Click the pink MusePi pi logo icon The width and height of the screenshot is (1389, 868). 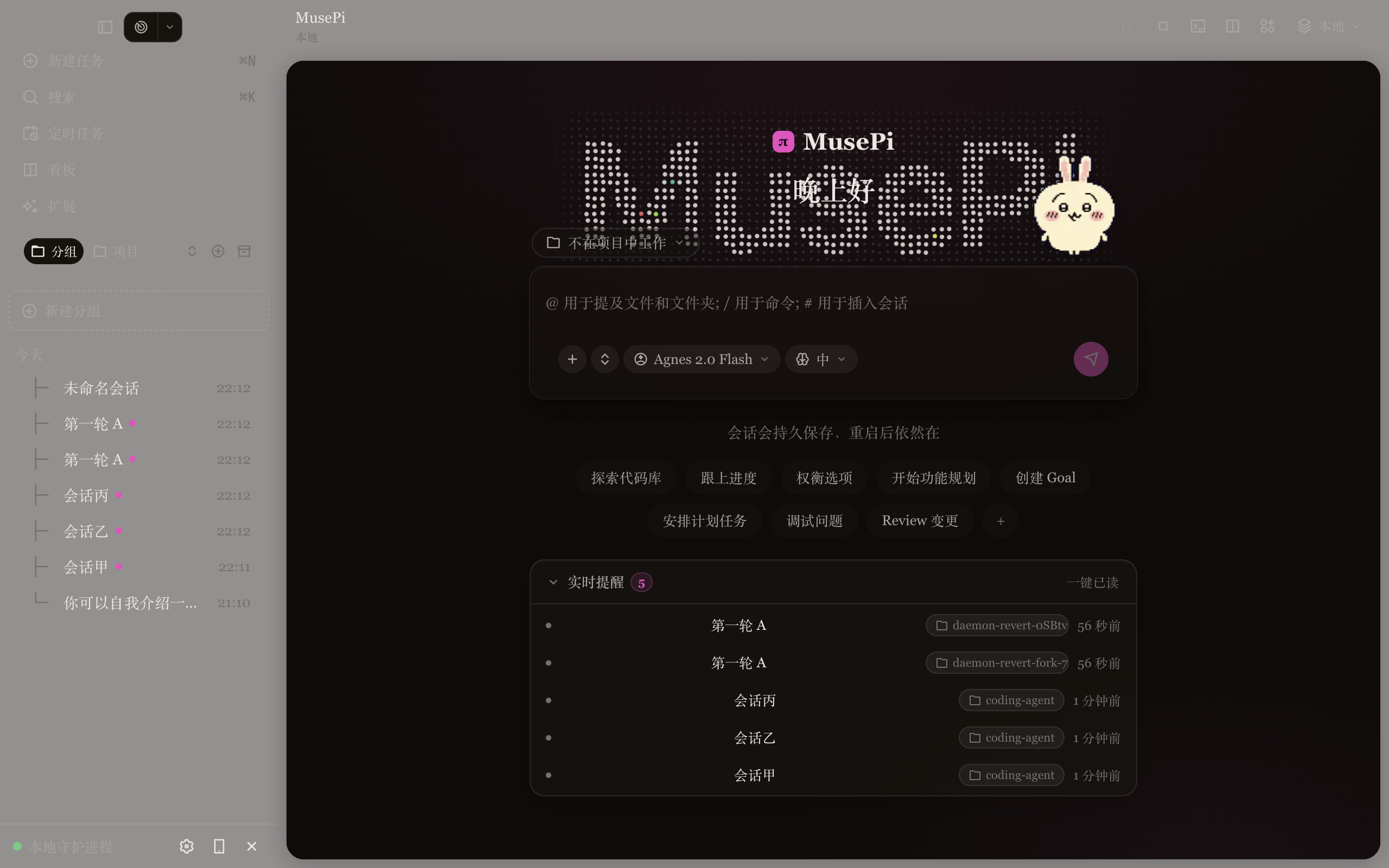[783, 141]
